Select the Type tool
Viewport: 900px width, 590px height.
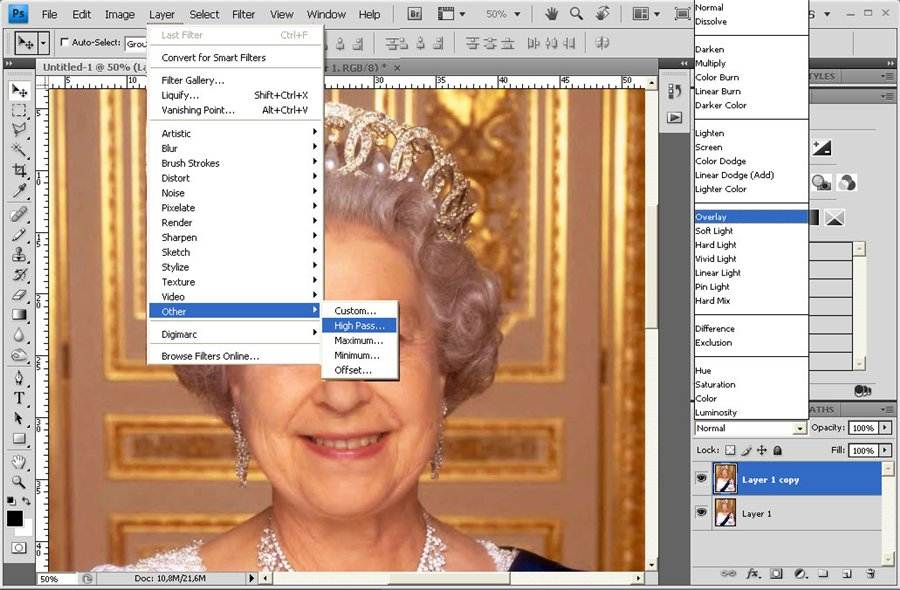[x=19, y=397]
